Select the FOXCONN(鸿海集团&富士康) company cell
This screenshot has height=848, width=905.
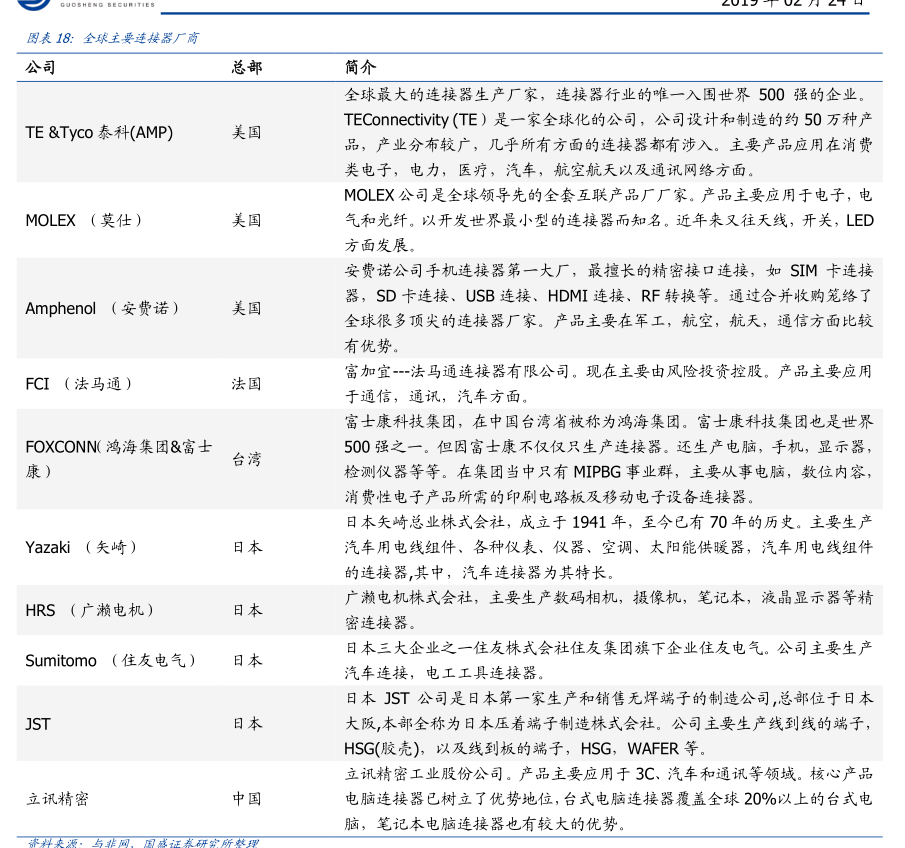(x=119, y=459)
